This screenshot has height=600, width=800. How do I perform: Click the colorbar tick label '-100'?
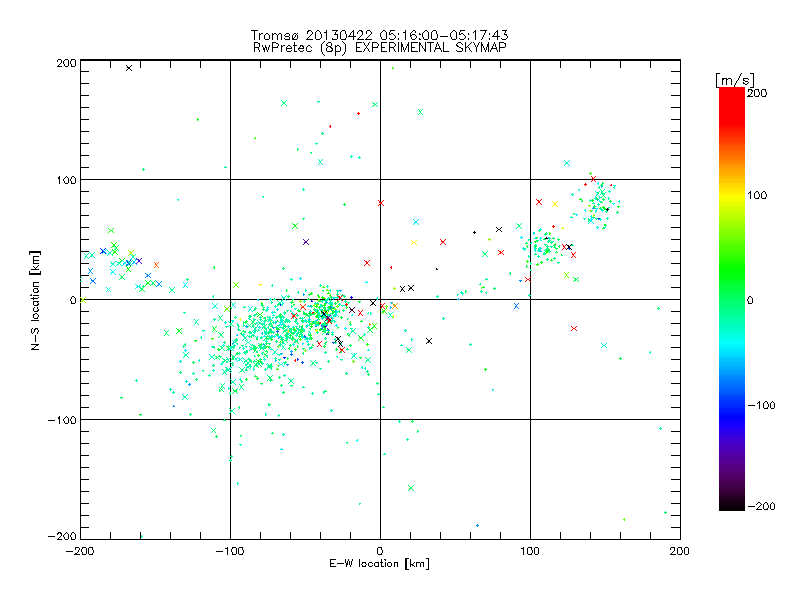click(761, 406)
